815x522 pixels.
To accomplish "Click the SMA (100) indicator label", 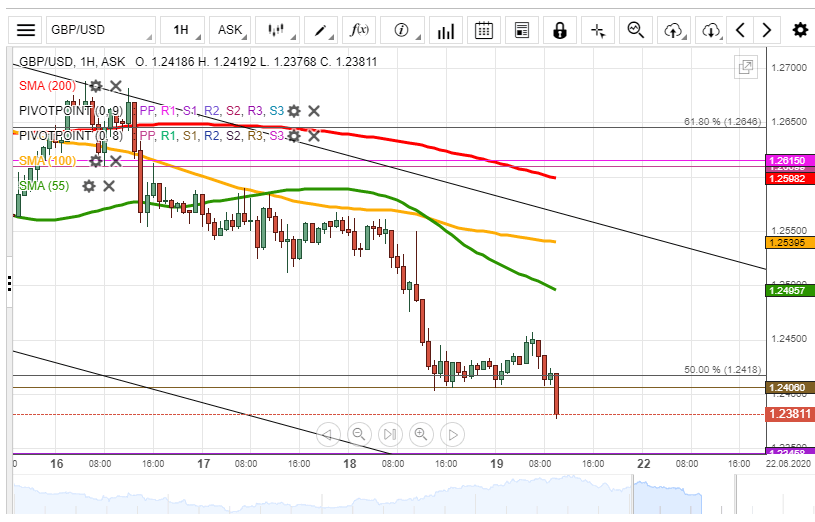I will (x=47, y=161).
